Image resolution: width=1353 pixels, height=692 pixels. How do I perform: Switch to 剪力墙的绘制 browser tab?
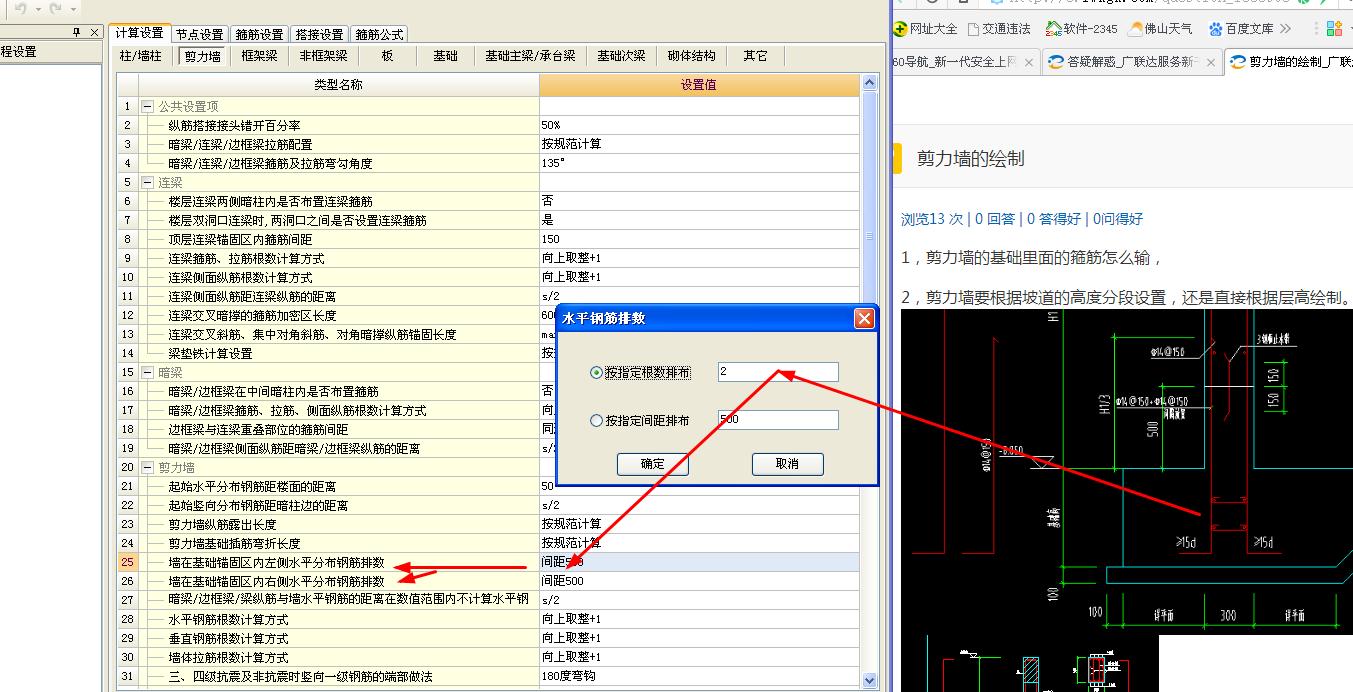pos(1289,62)
